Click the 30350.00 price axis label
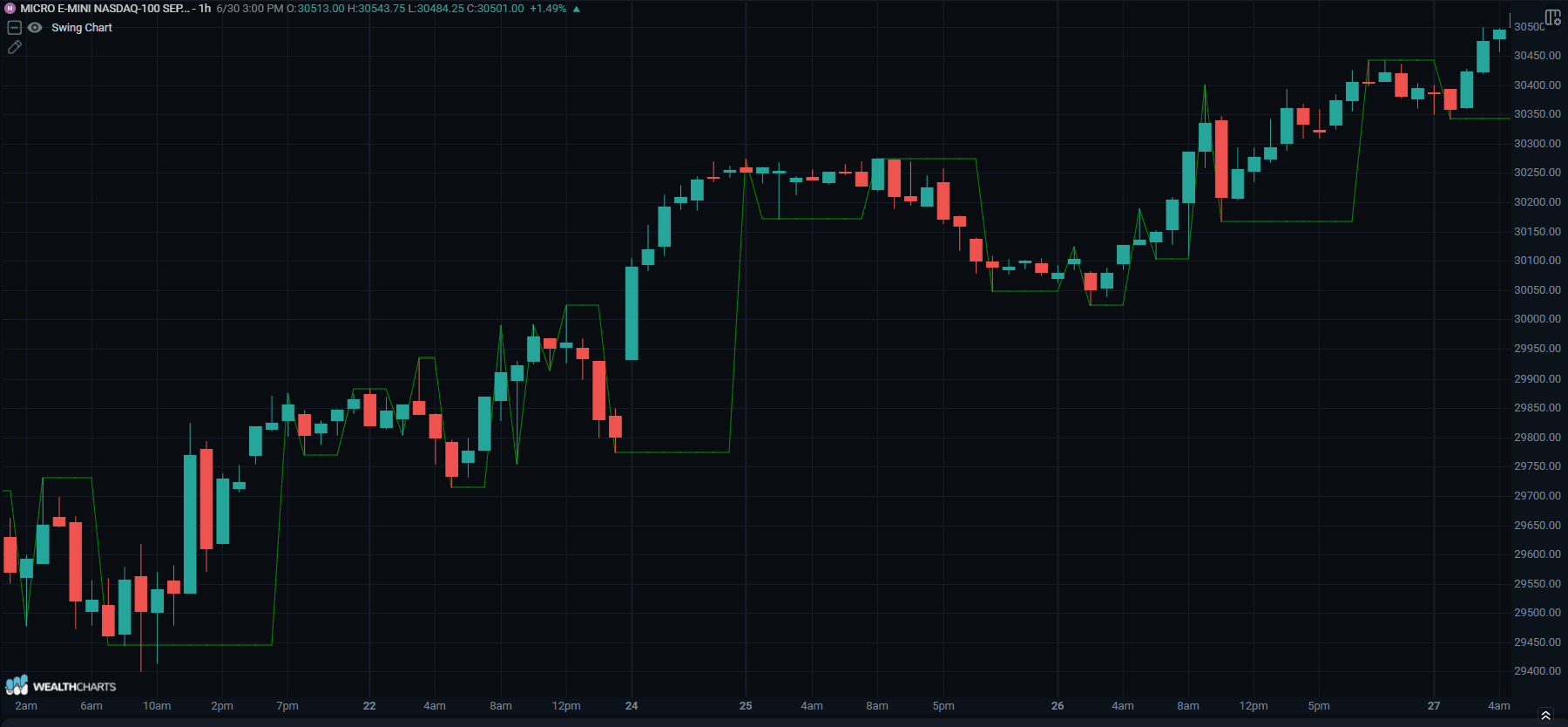Viewport: 1568px width, 727px height. (x=1538, y=114)
